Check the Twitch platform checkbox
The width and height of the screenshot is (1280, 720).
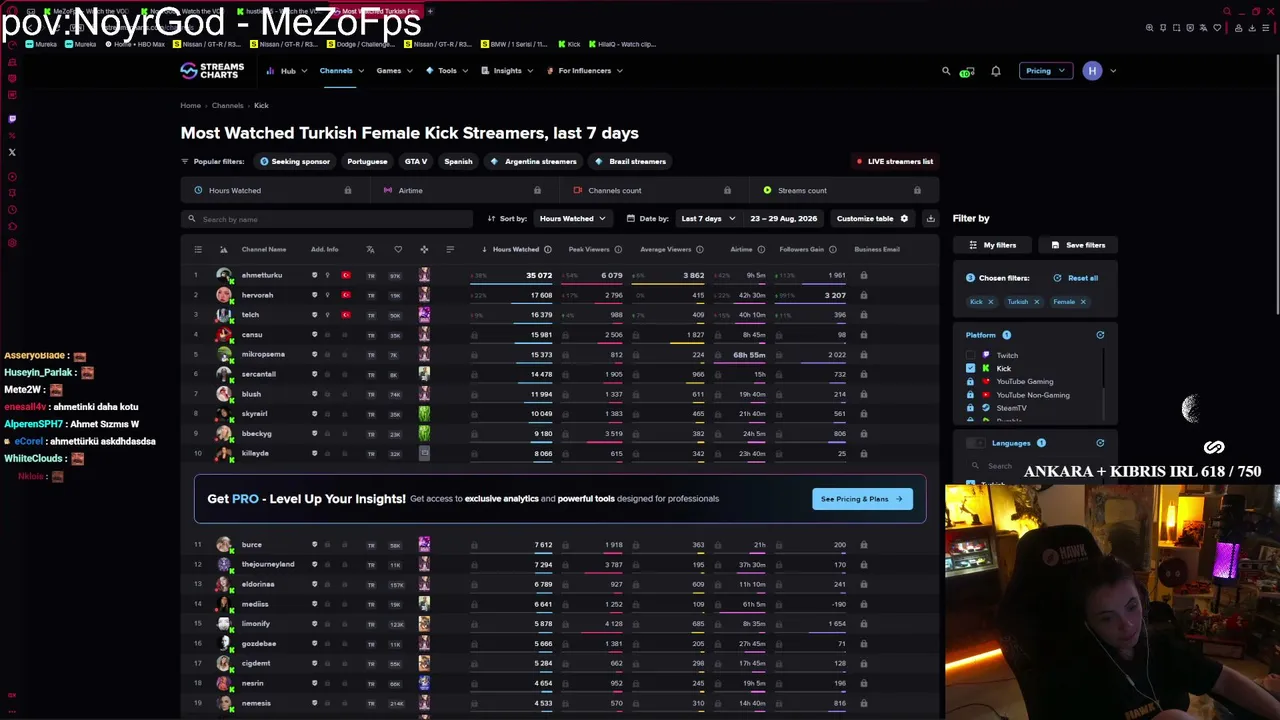point(970,355)
